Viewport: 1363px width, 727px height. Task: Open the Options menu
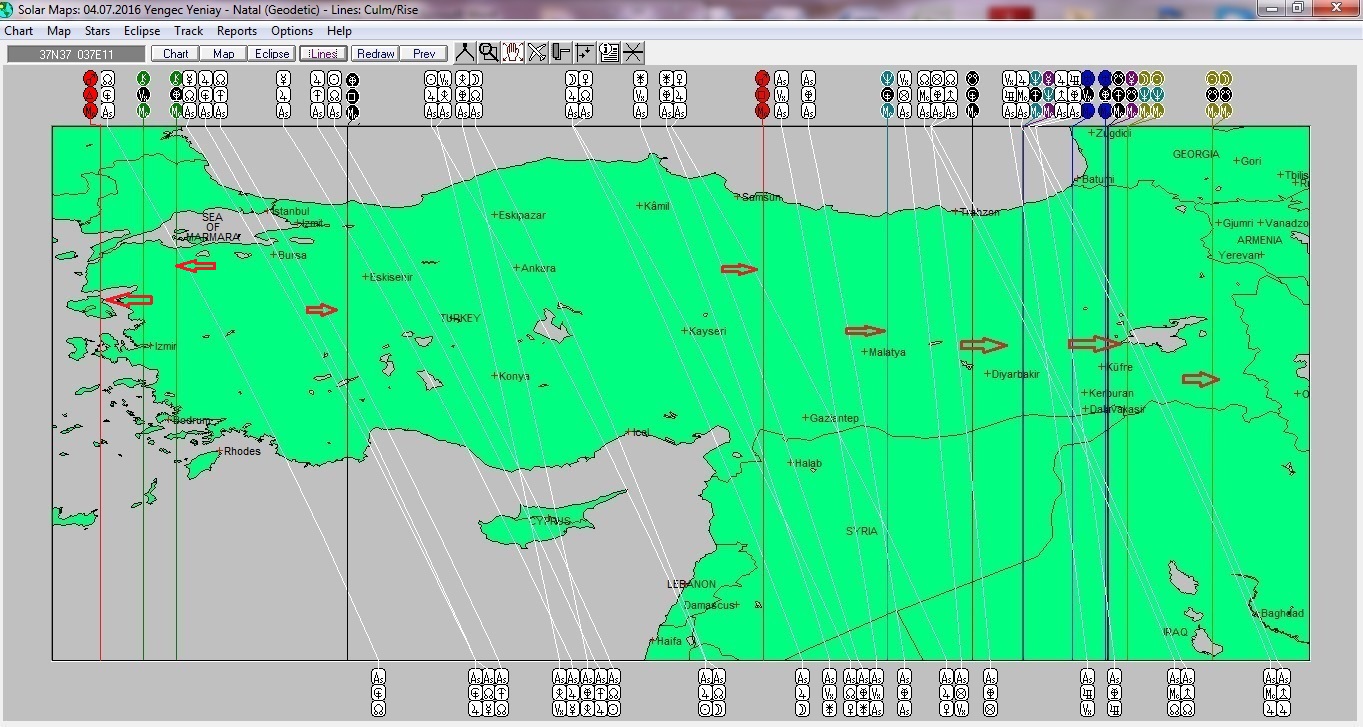pos(292,31)
